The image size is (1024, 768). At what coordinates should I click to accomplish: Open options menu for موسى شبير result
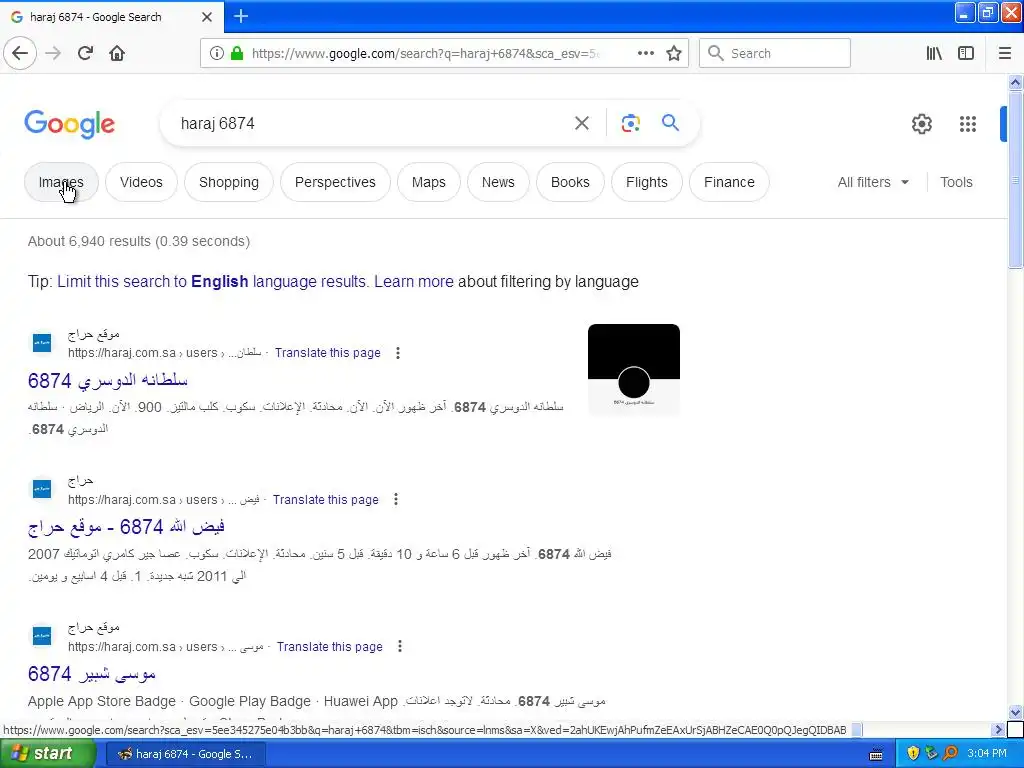click(400, 647)
